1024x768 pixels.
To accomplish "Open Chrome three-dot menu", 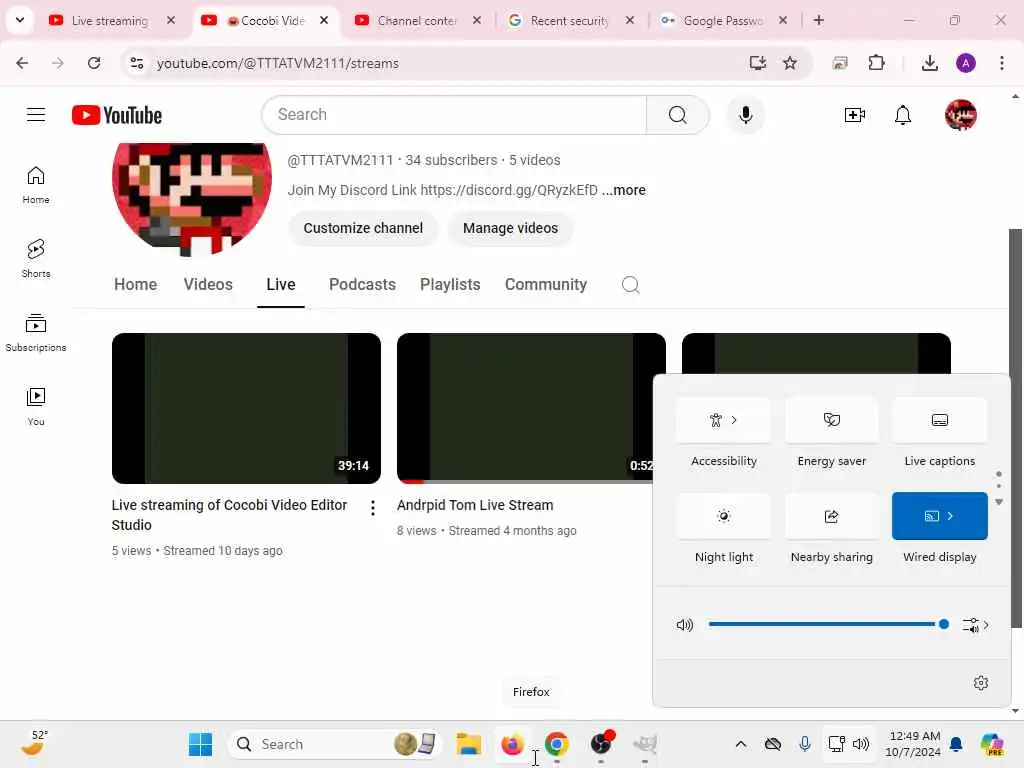I will pyautogui.click(x=1001, y=63).
